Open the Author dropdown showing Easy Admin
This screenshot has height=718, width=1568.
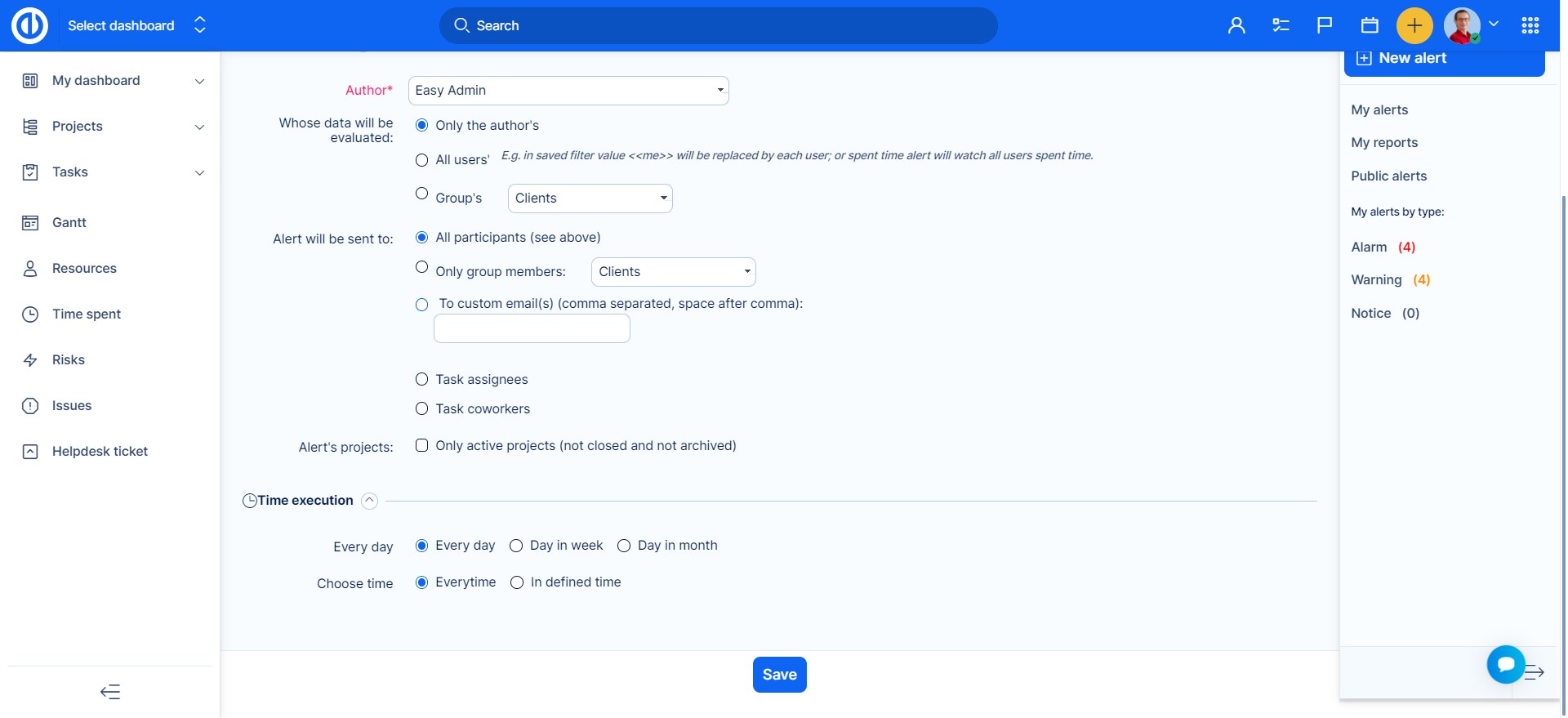[568, 91]
